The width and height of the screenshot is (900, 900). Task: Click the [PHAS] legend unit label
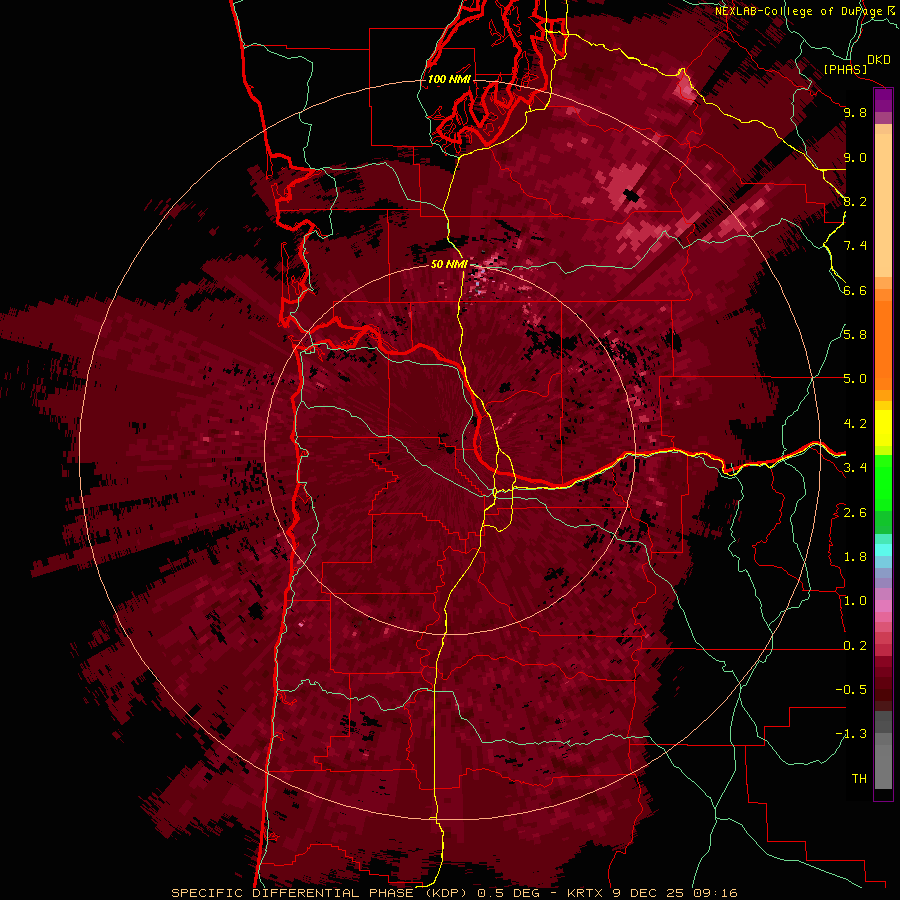click(x=845, y=70)
